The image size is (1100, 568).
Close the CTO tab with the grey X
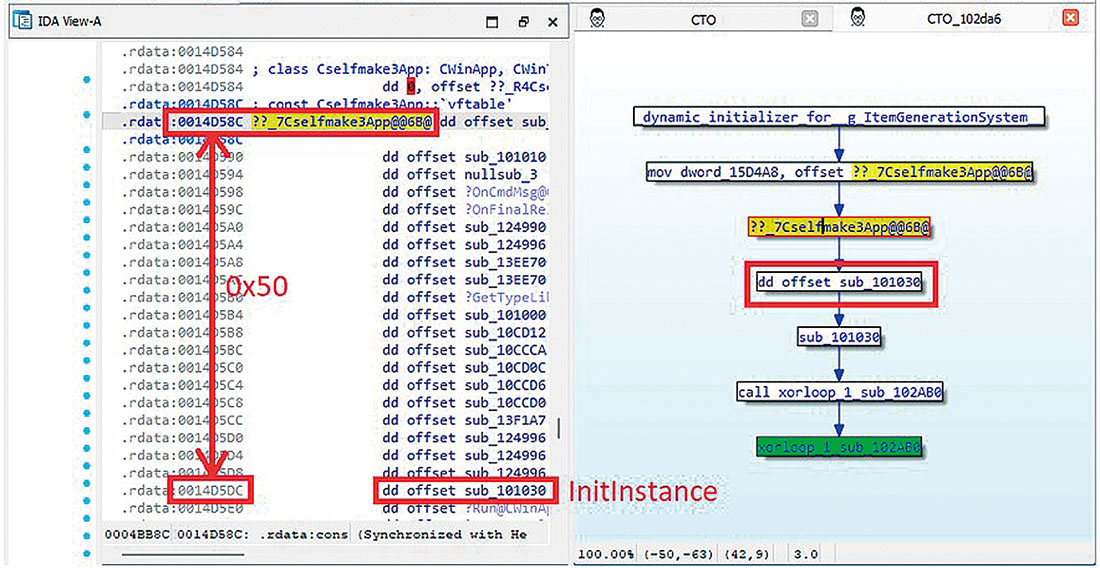810,19
